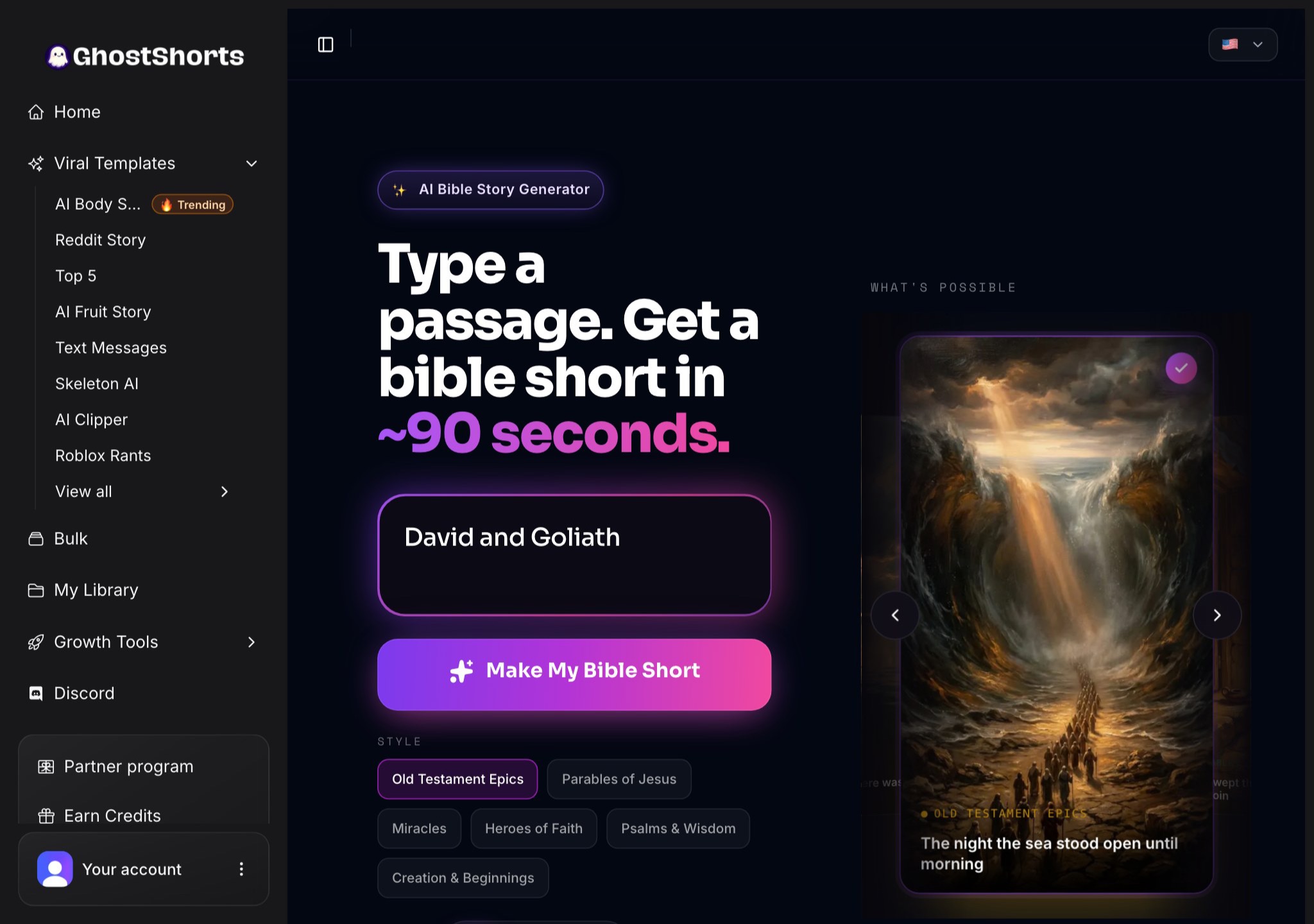Expand the Growth Tools submenu
Viewport: 1314px width, 924px height.
coord(252,642)
